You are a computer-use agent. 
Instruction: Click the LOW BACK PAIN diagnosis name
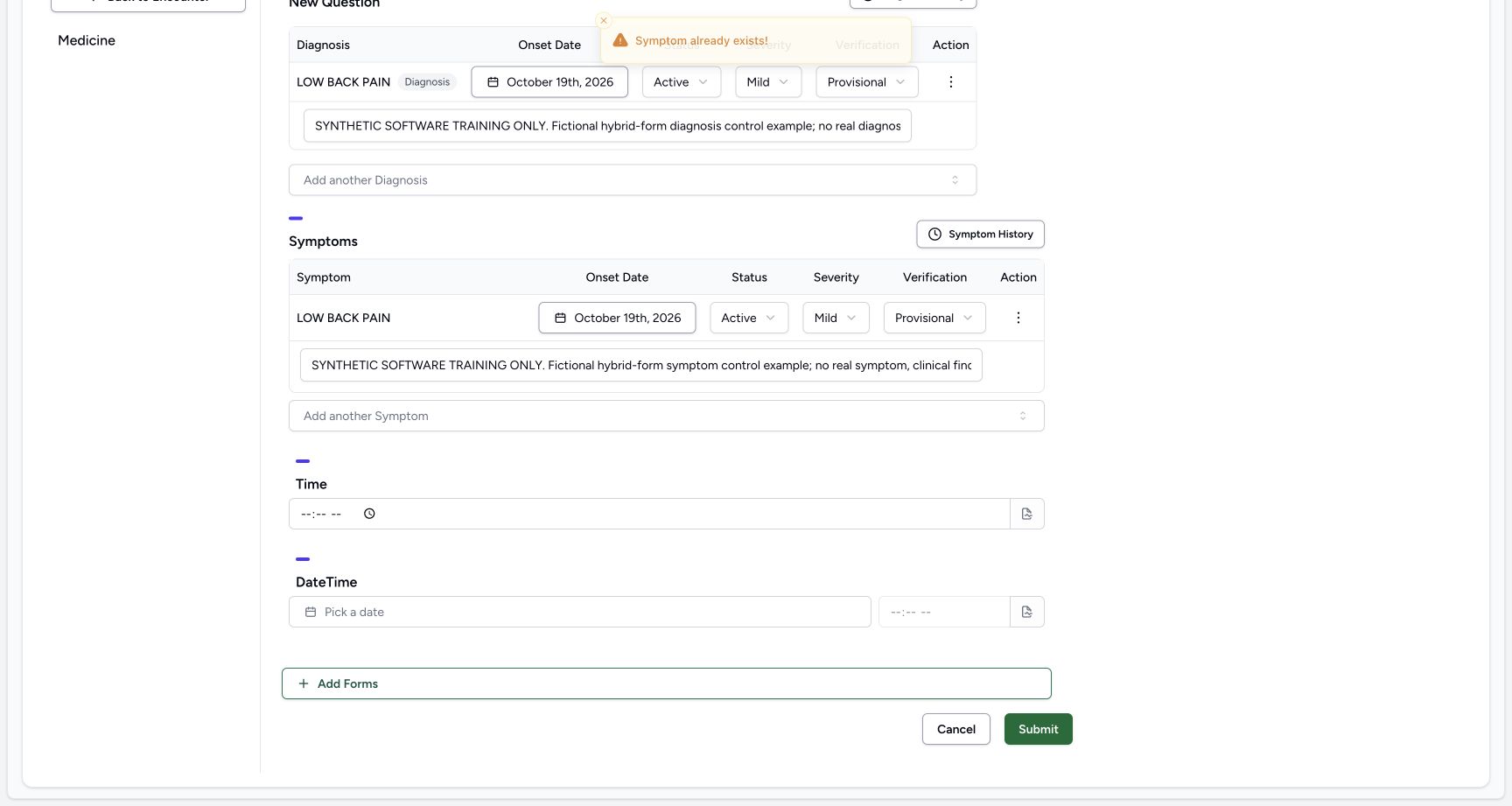point(343,82)
